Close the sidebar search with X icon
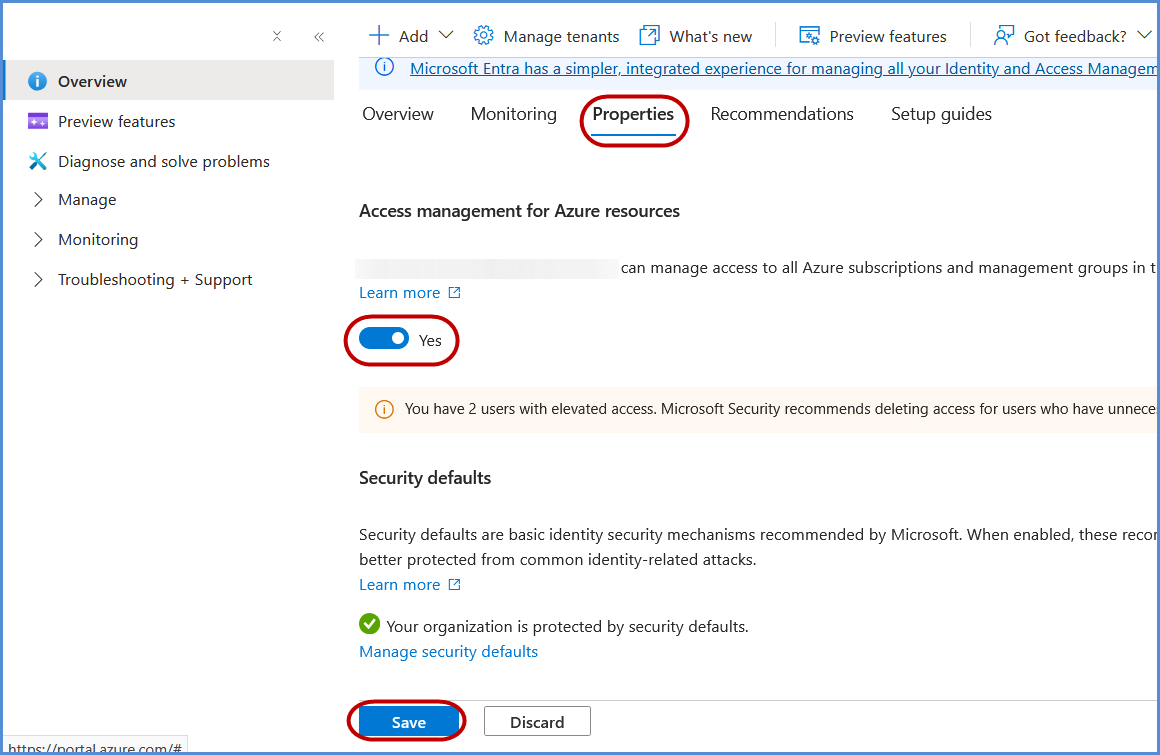1160x755 pixels. click(277, 37)
